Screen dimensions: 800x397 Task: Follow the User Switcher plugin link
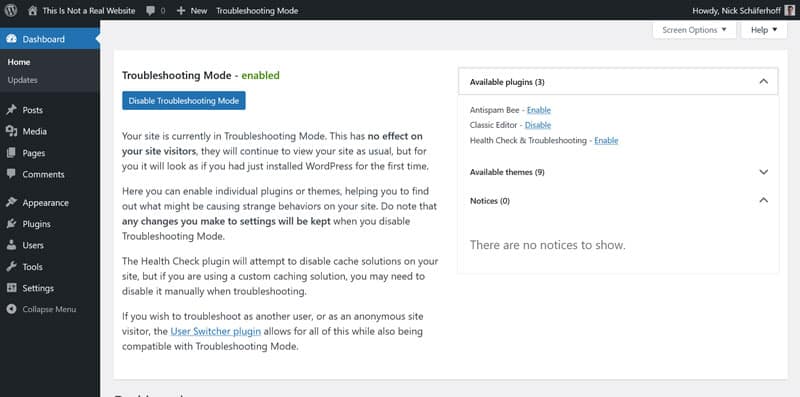point(215,331)
